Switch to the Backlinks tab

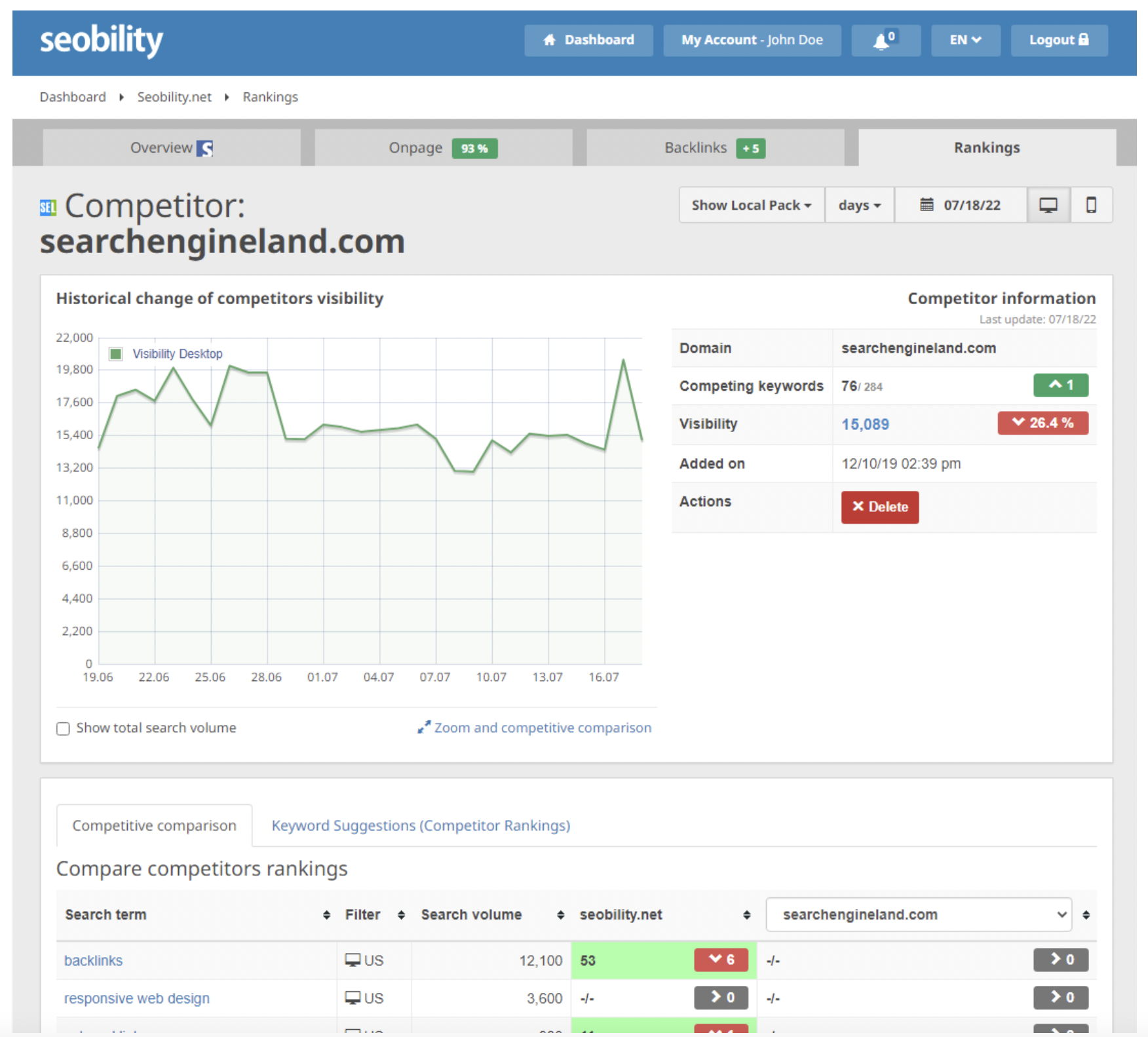pos(715,147)
